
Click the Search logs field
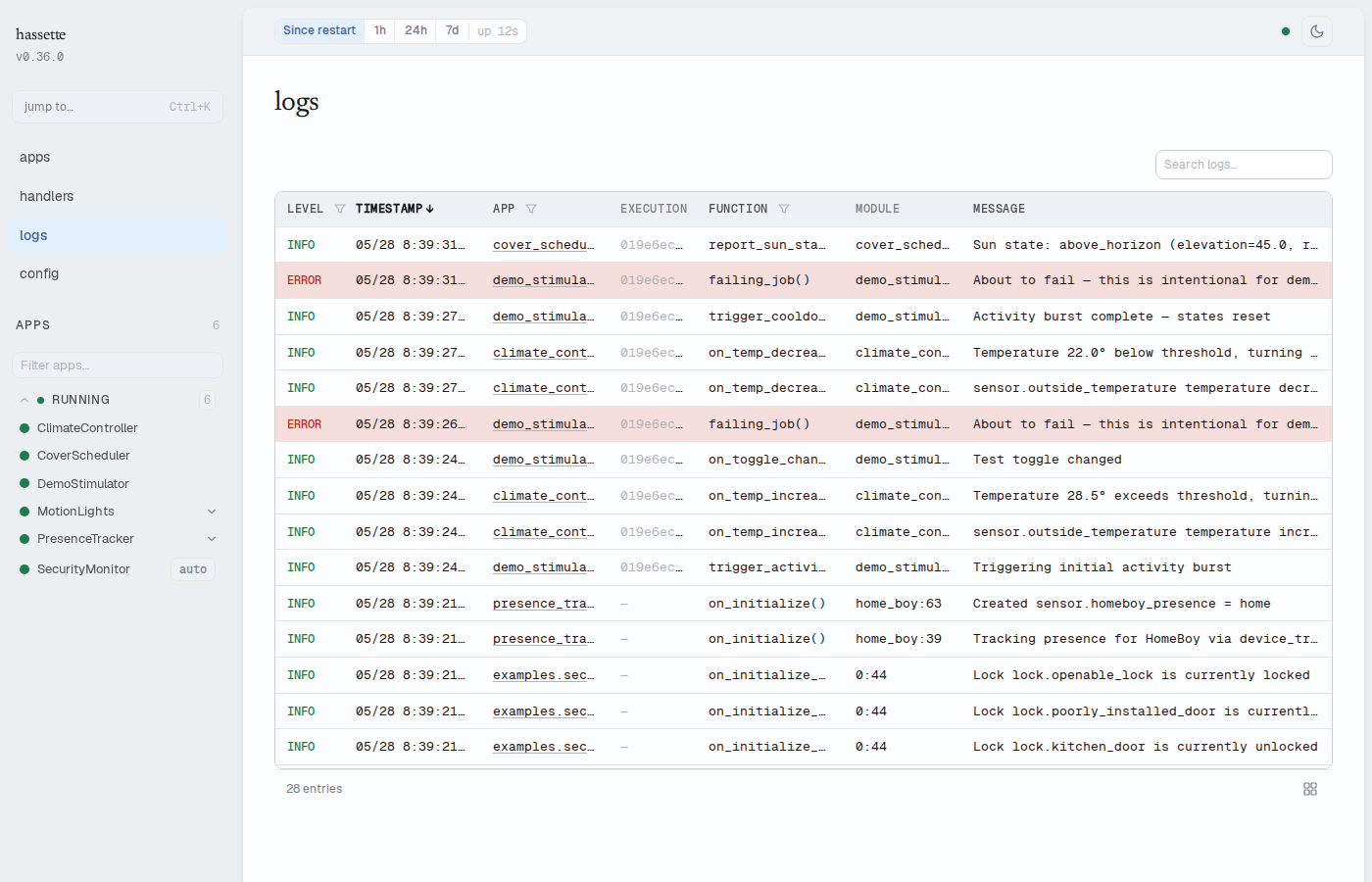pos(1244,165)
